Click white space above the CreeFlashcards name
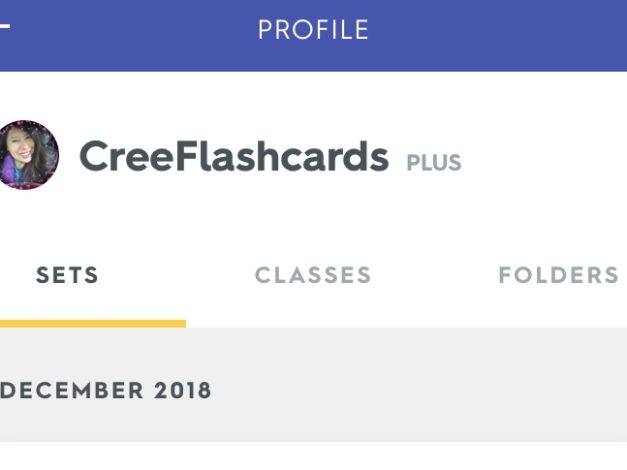The image size is (627, 470). [234, 100]
